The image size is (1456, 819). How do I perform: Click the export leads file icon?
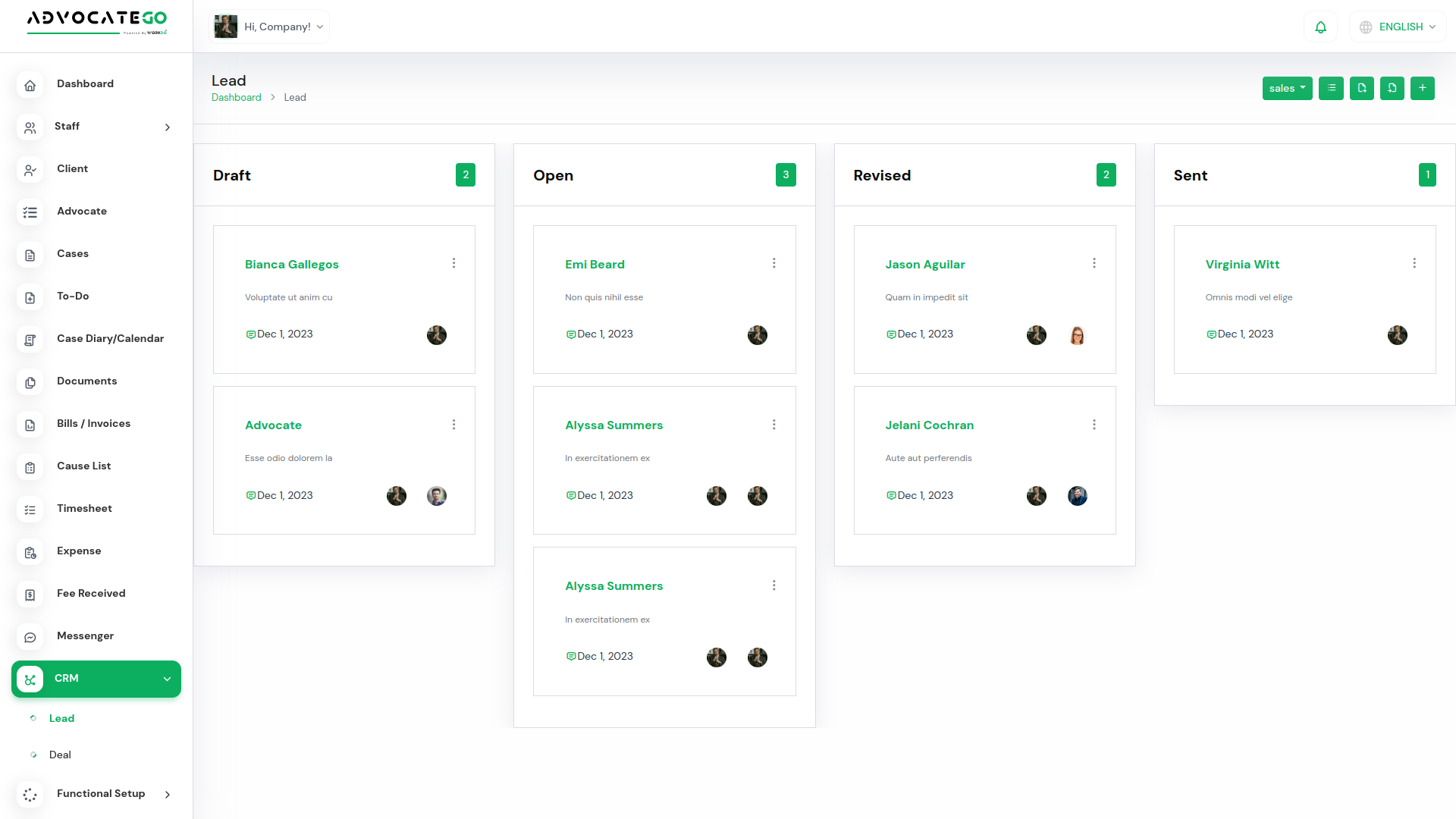click(x=1362, y=88)
